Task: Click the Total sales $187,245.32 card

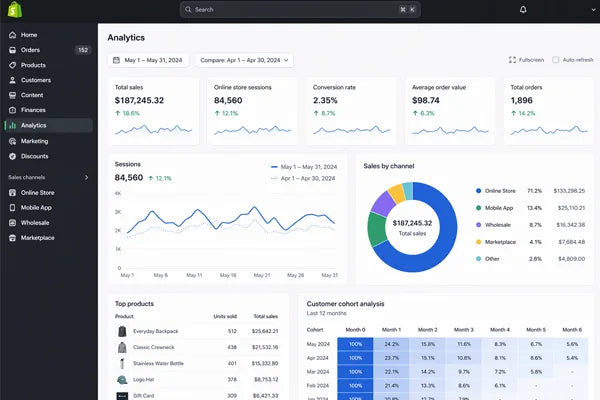Action: [153, 111]
